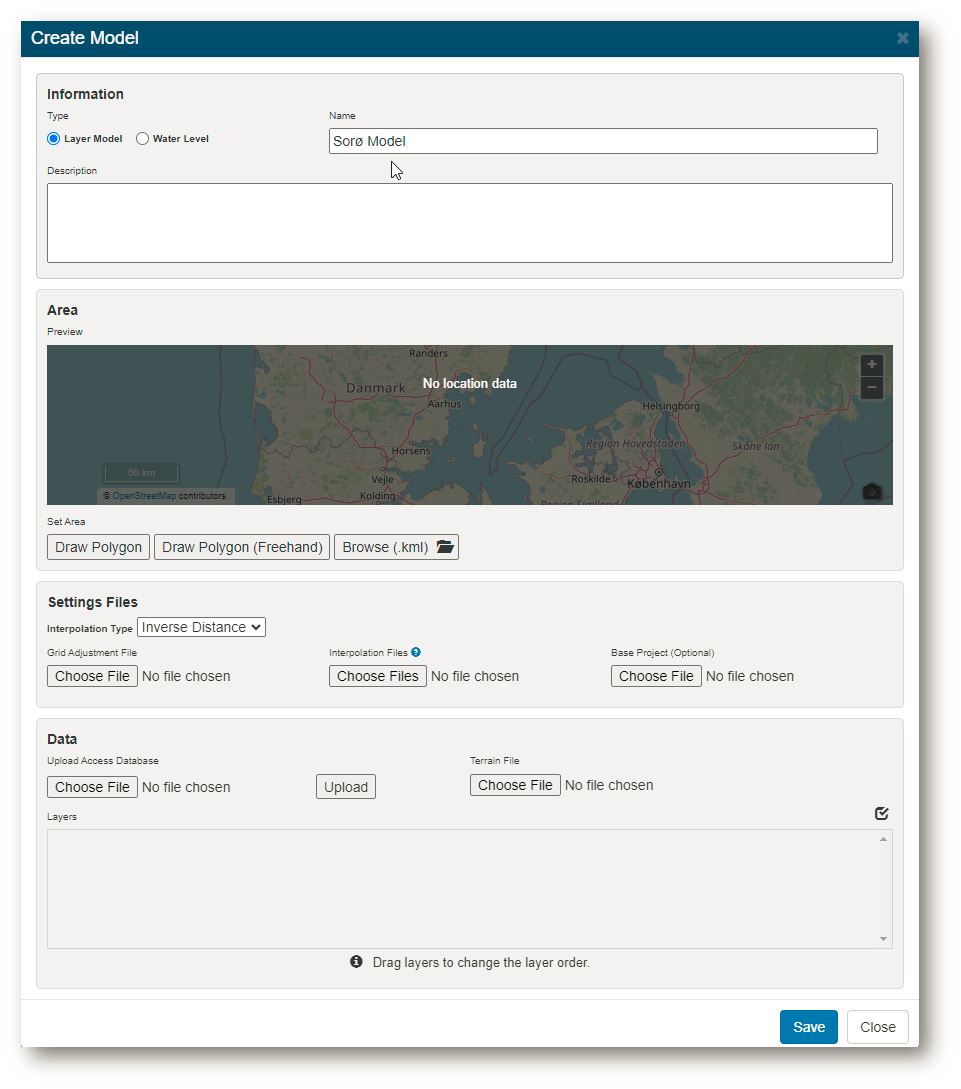Choose an Access Database file
961x1089 pixels.
pyautogui.click(x=92, y=787)
